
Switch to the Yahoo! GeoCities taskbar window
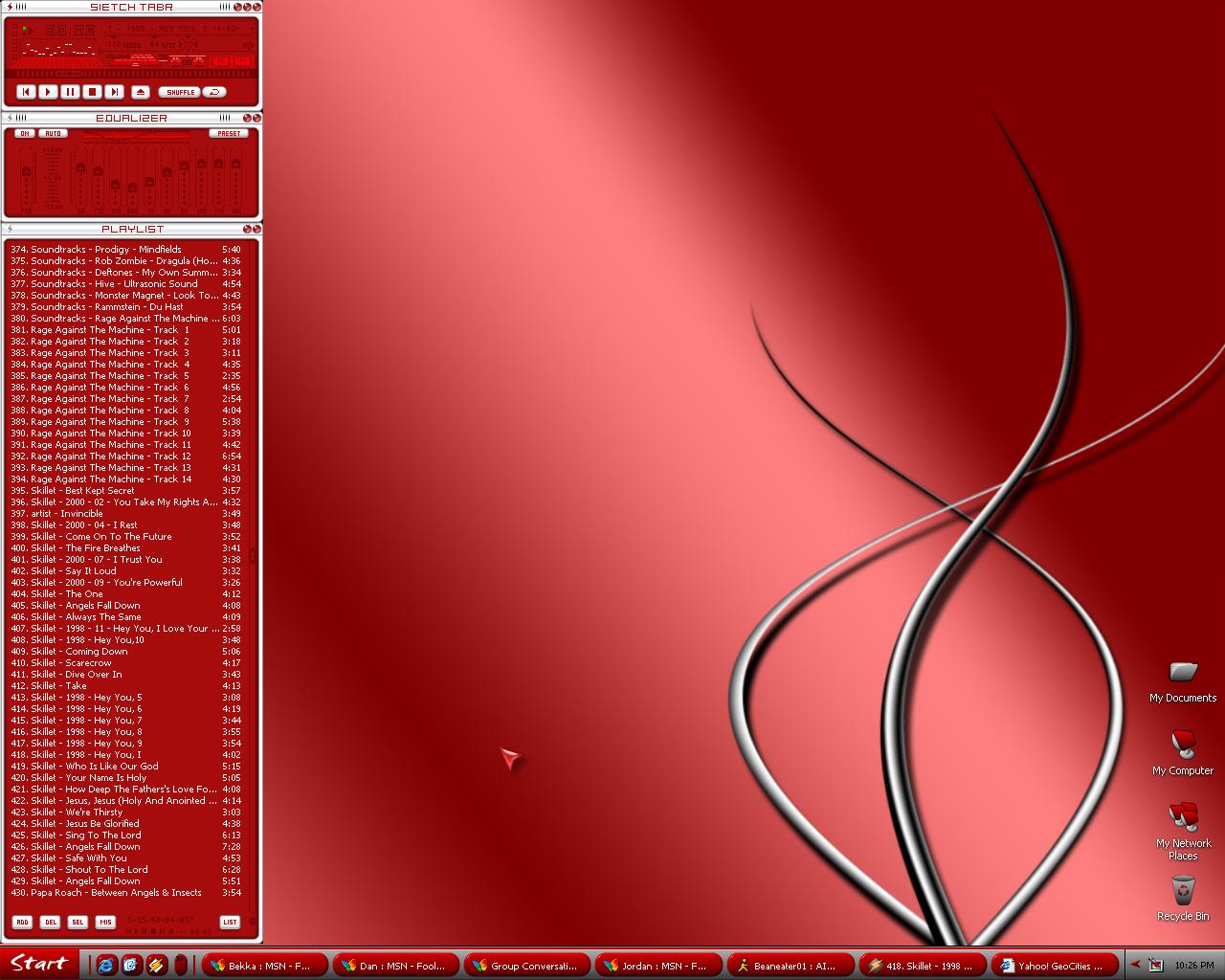(1053, 966)
